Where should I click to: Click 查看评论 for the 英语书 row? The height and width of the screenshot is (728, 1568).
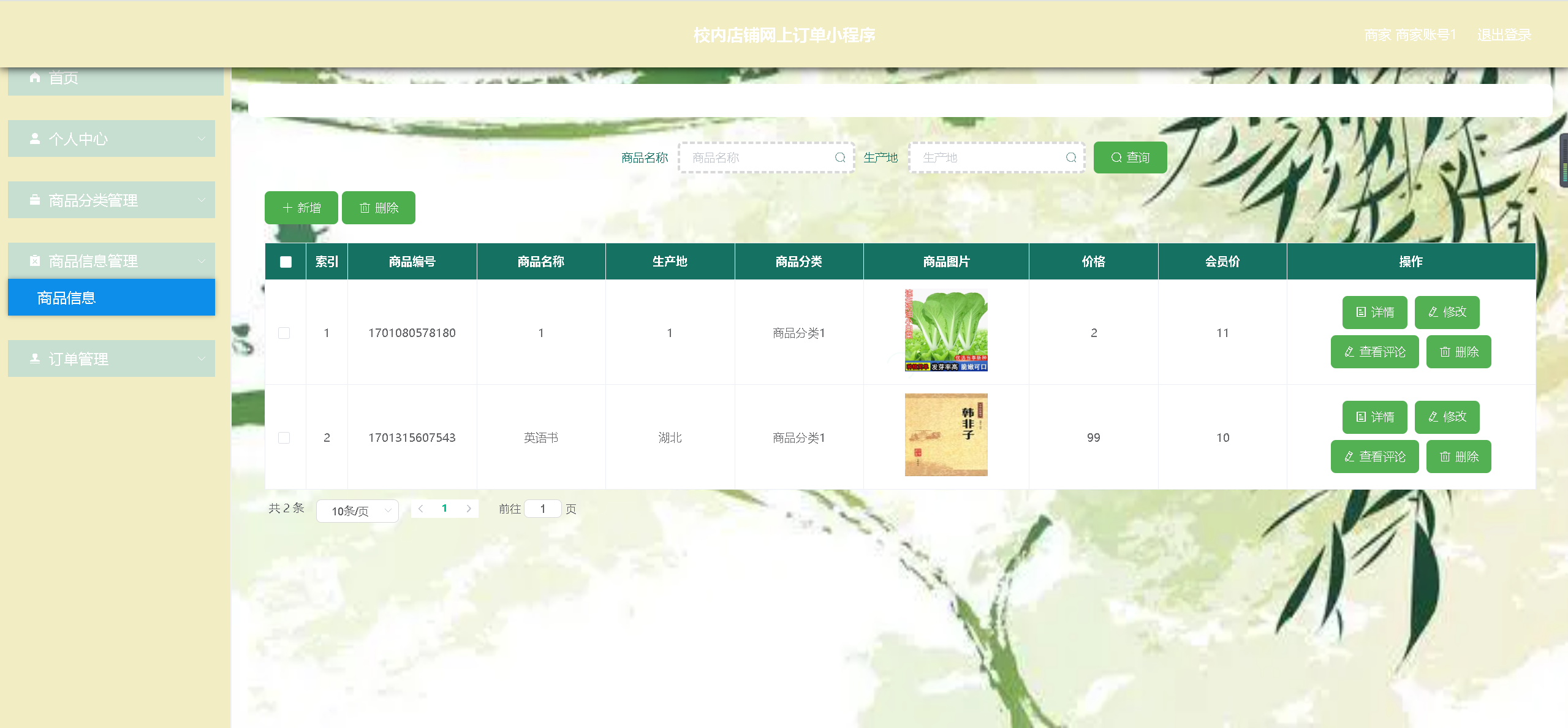[x=1374, y=457]
